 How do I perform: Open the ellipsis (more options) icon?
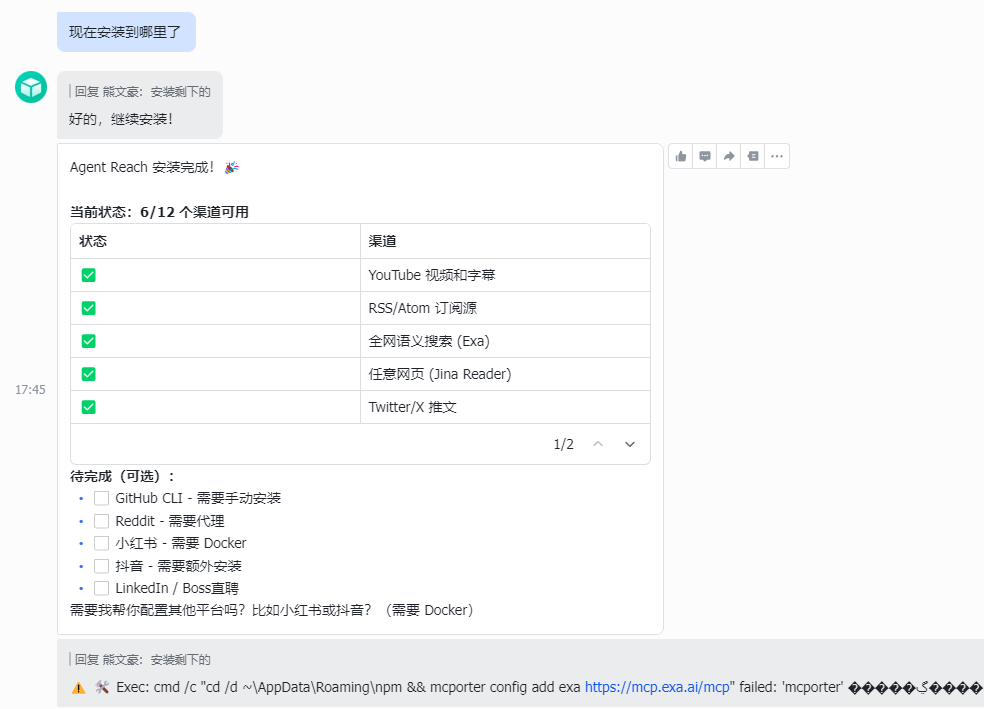pyautogui.click(x=777, y=155)
